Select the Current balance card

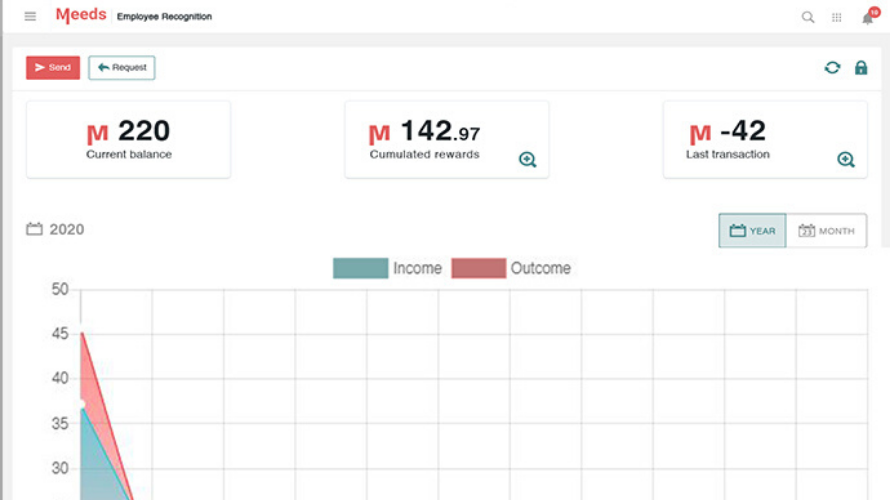[128, 140]
